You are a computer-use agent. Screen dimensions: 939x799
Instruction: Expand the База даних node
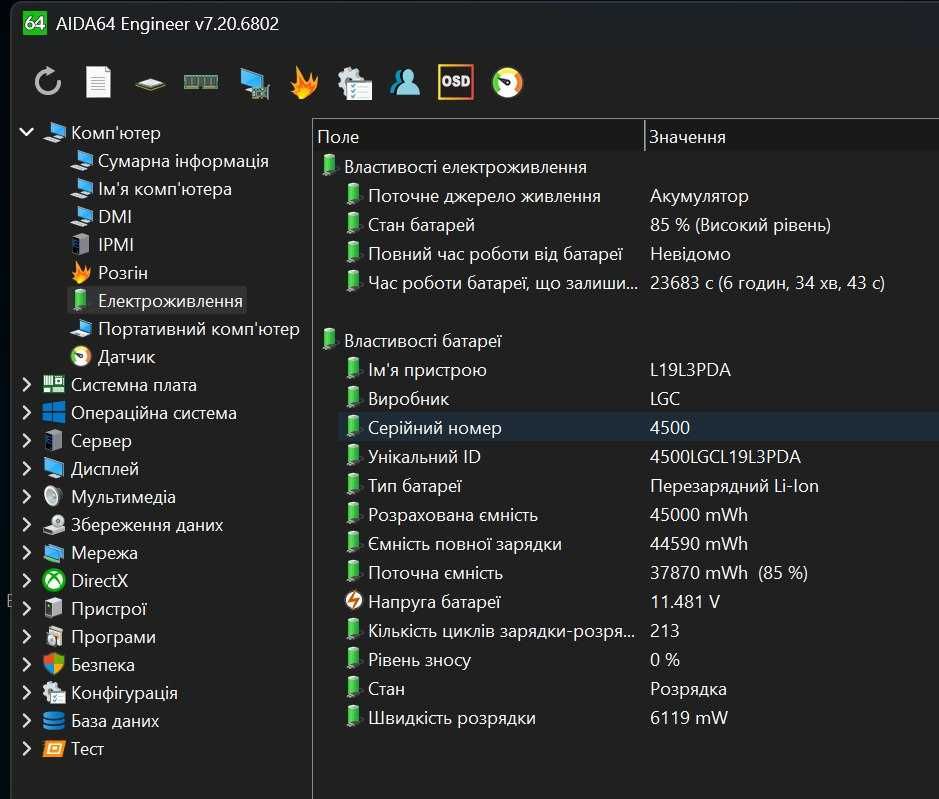(26, 721)
